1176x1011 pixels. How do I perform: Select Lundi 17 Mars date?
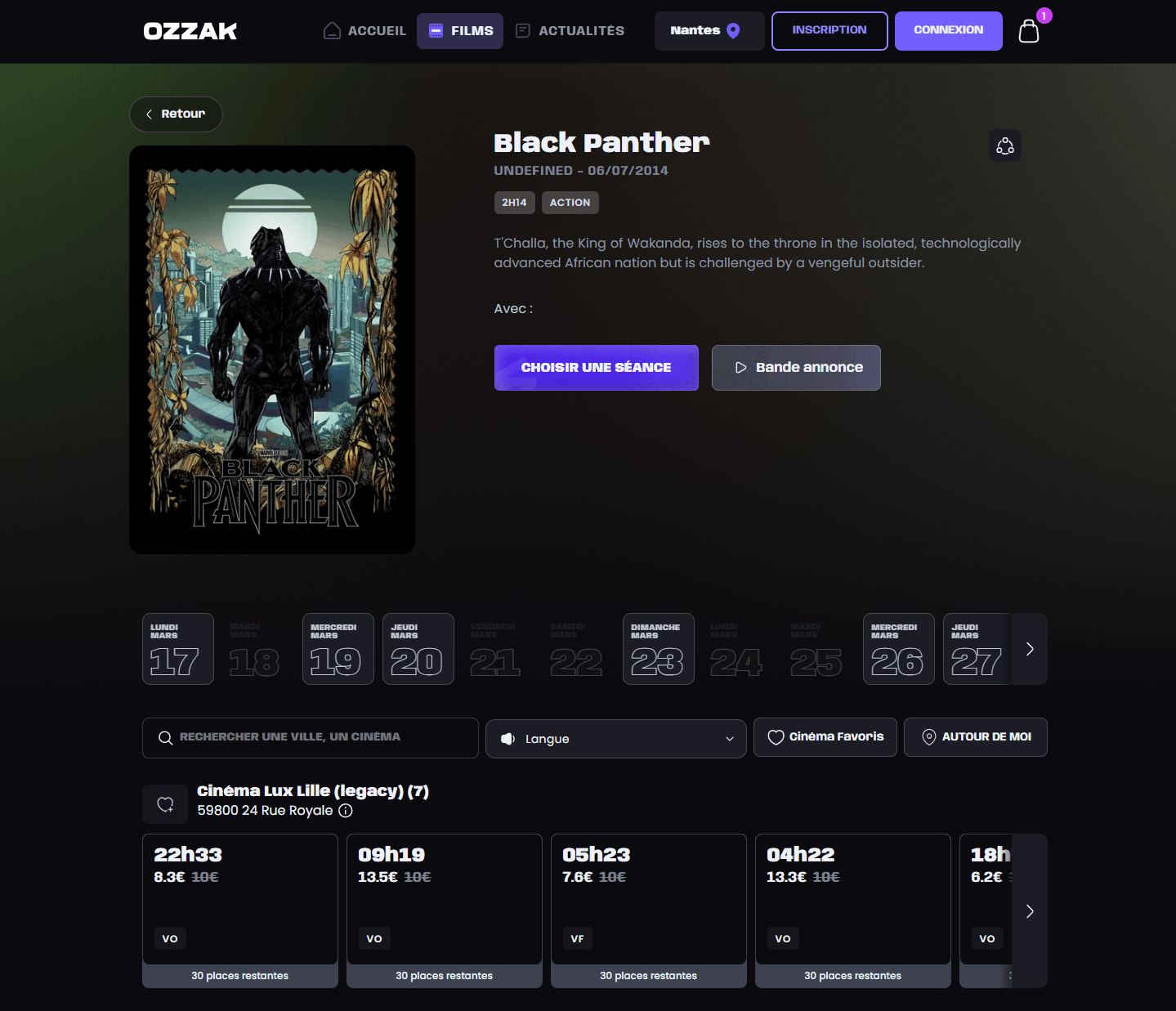coord(178,649)
